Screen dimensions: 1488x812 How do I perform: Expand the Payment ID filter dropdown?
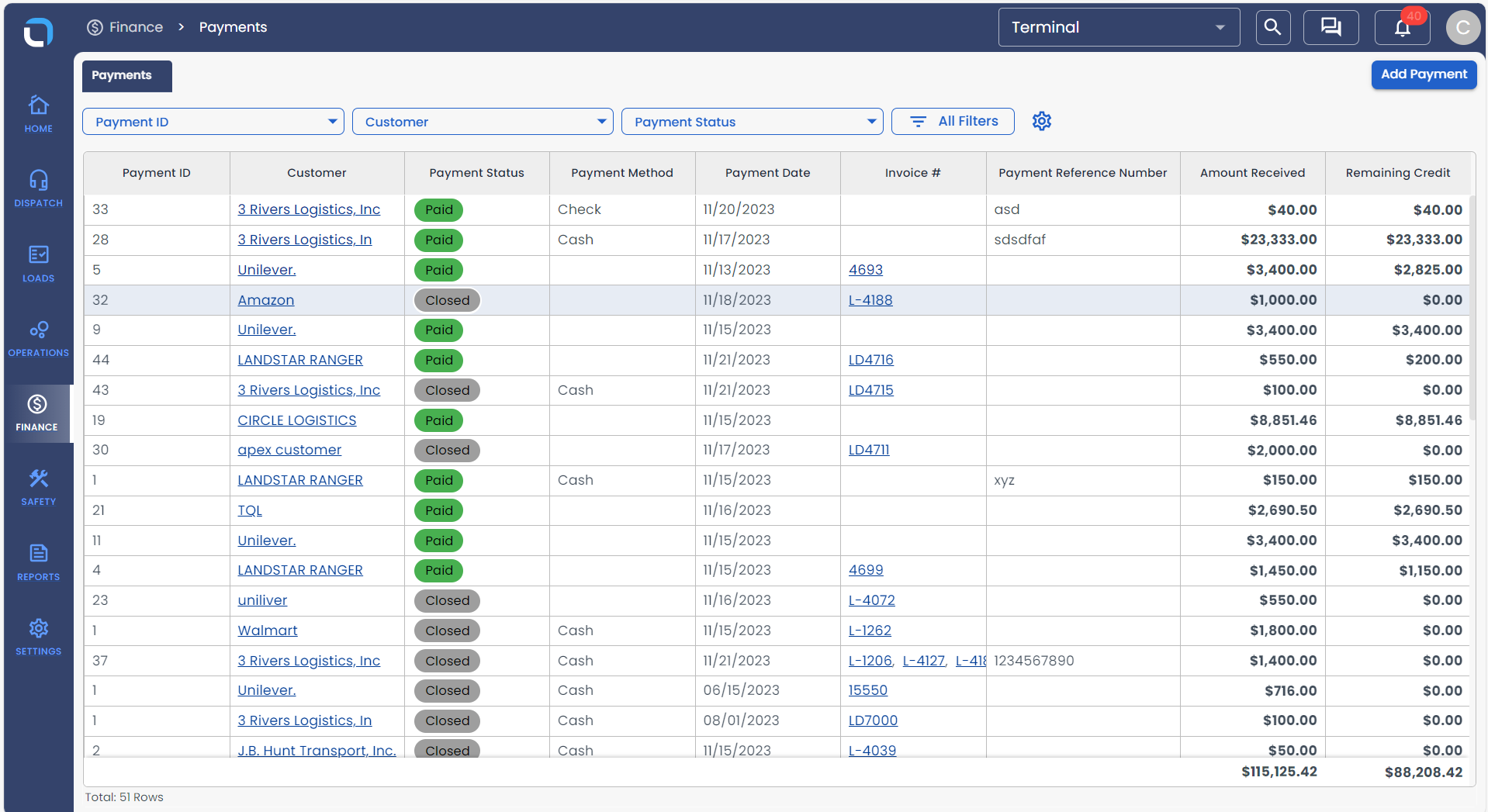pyautogui.click(x=213, y=122)
